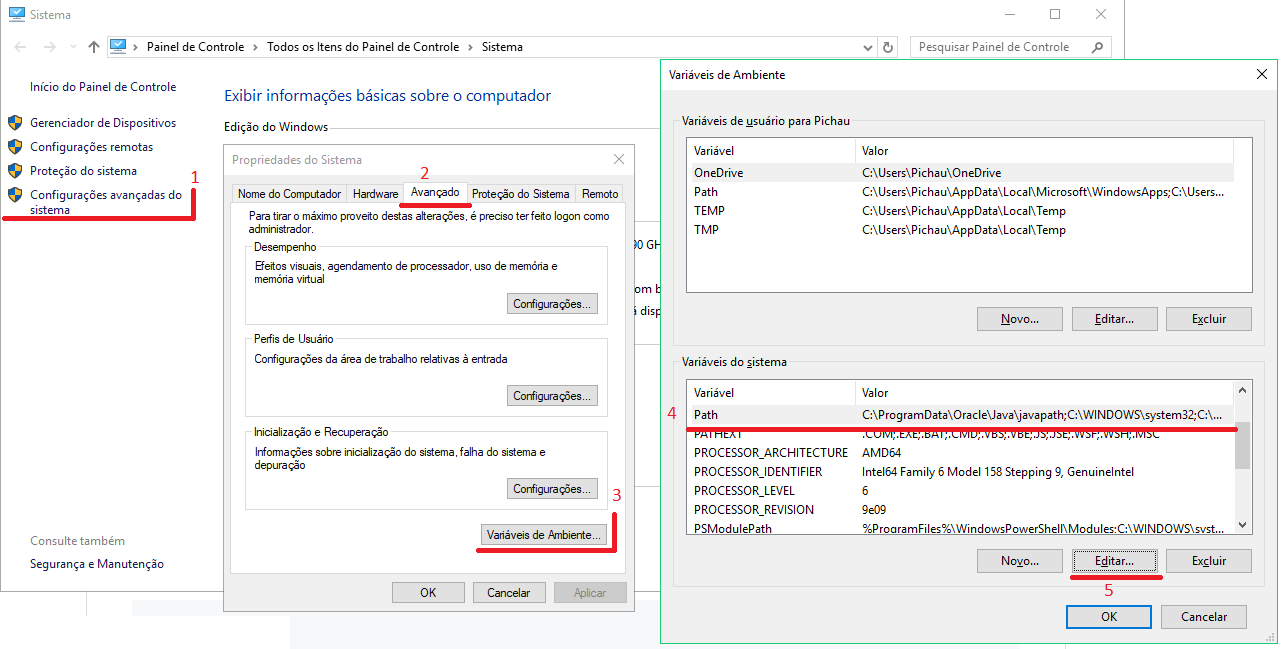Switch to the Remoto tab
The height and width of the screenshot is (649, 1281).
600,194
